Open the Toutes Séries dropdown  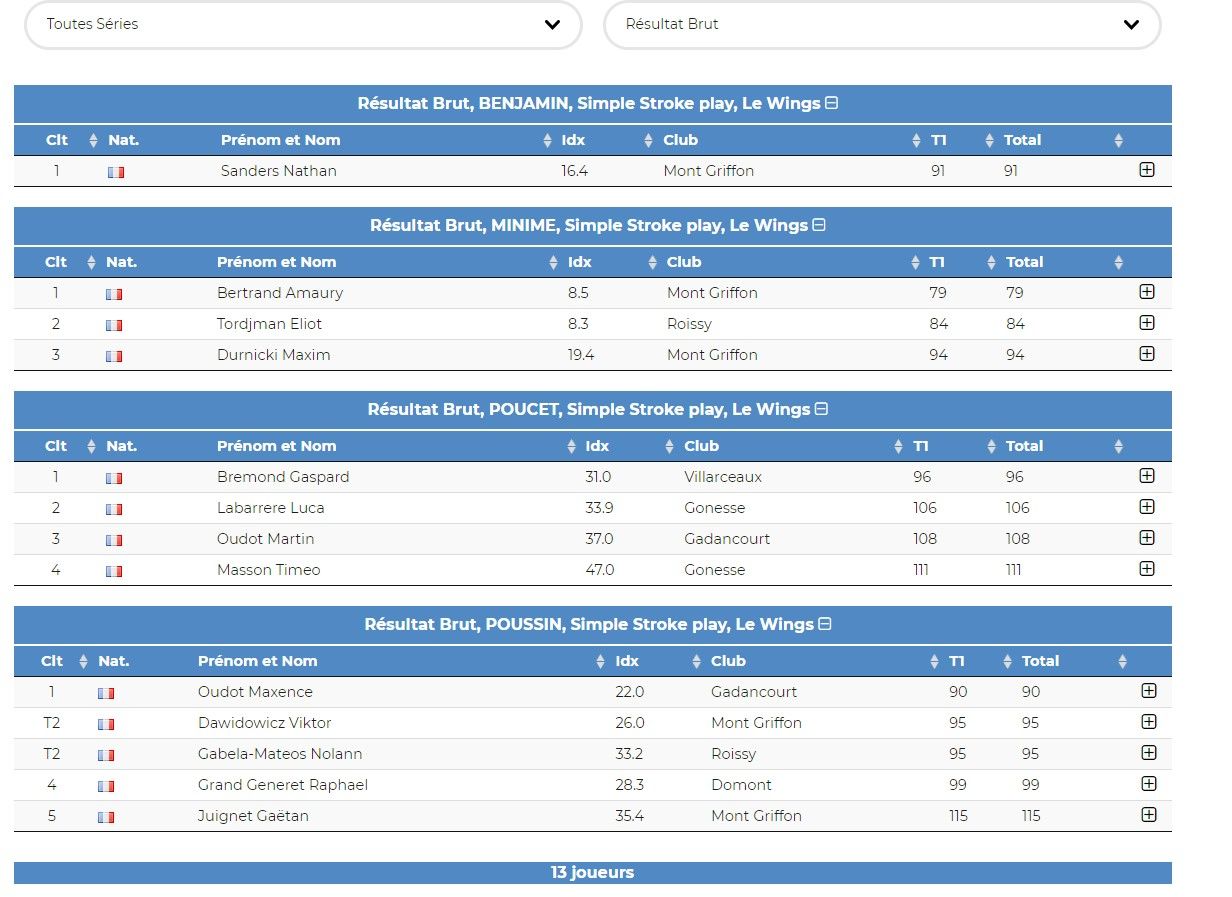[303, 24]
